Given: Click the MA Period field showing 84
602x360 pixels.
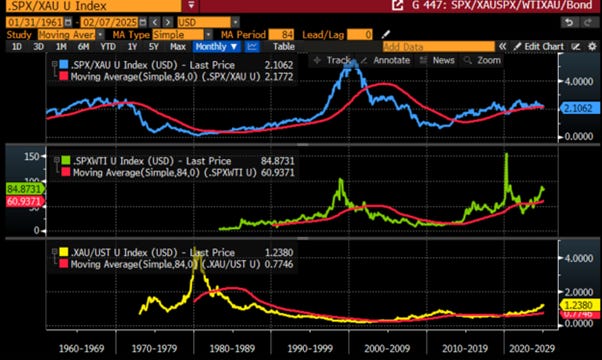Looking at the screenshot, I should [x=281, y=35].
